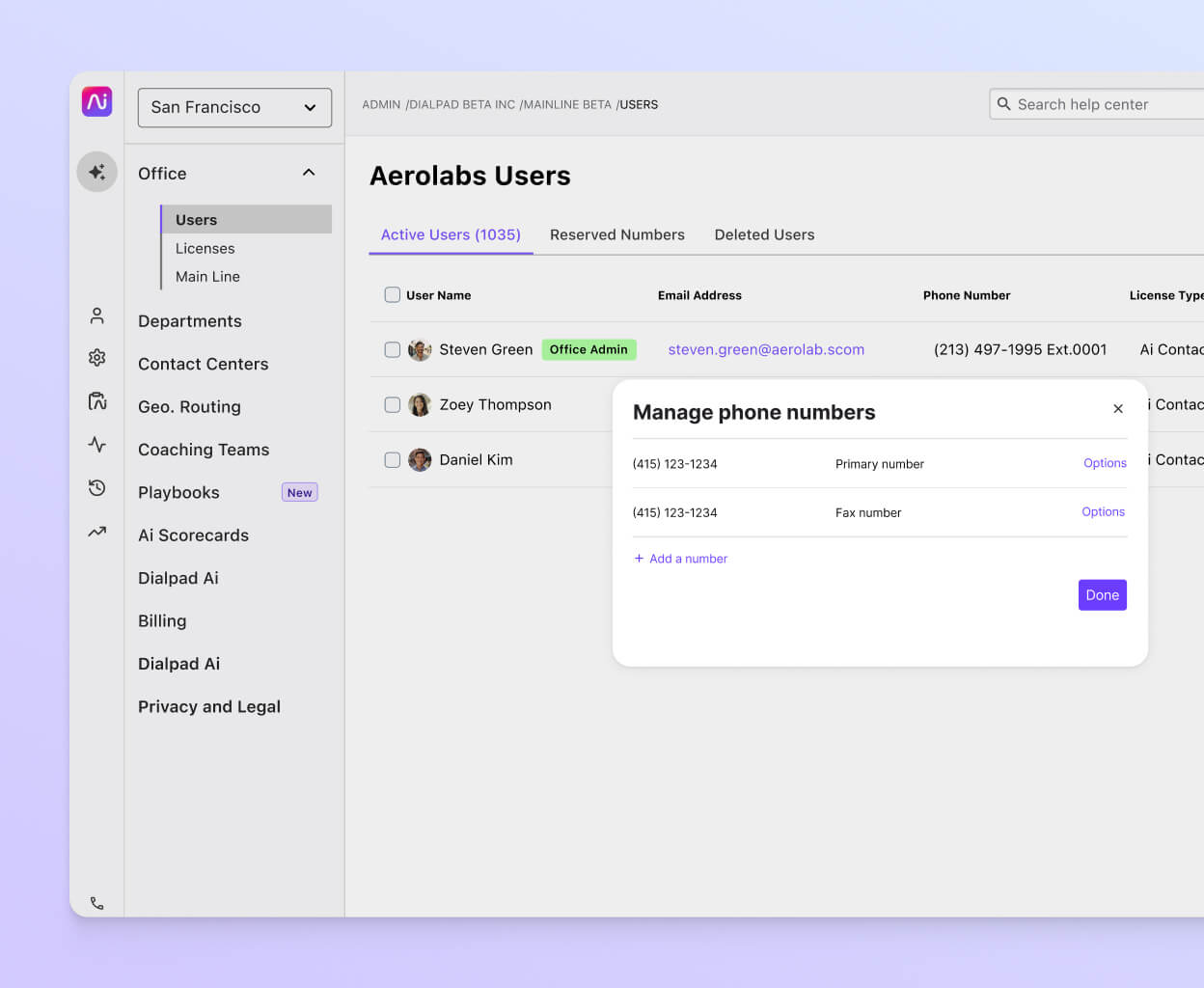
Task: Switch to the Reserved Numbers tab
Action: click(x=617, y=234)
